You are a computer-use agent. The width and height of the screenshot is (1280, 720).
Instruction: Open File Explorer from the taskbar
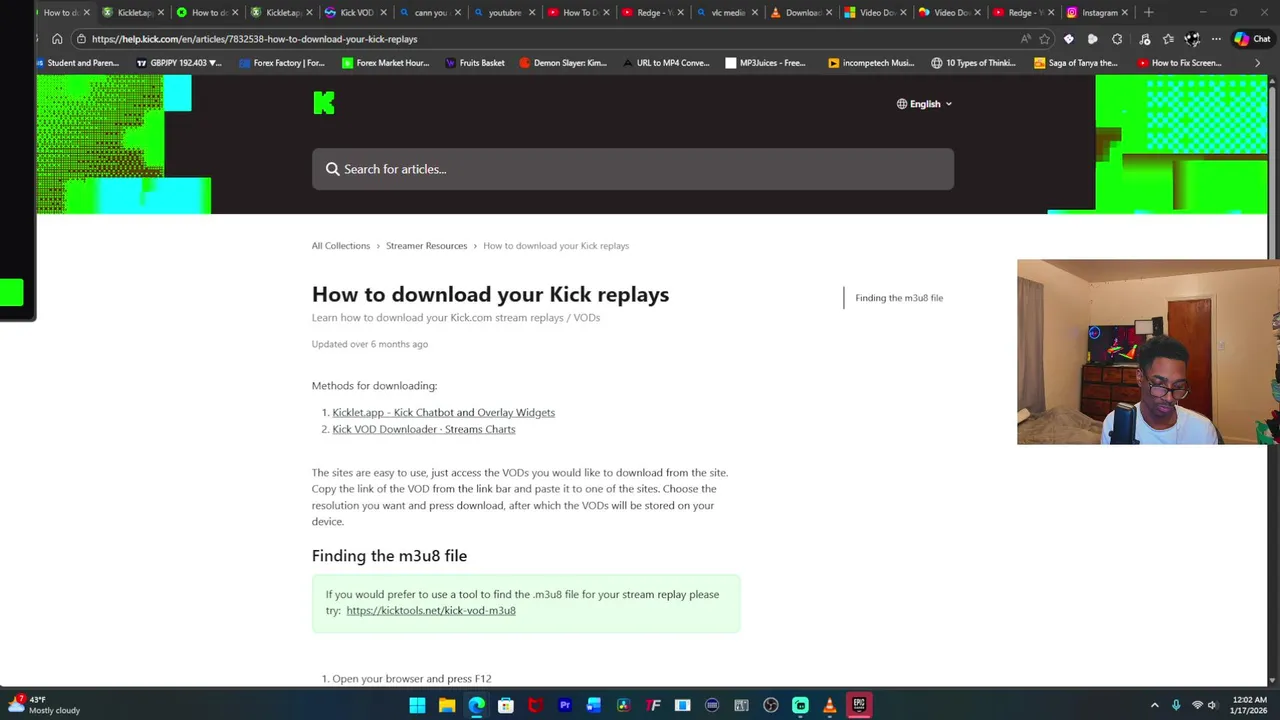coord(447,705)
